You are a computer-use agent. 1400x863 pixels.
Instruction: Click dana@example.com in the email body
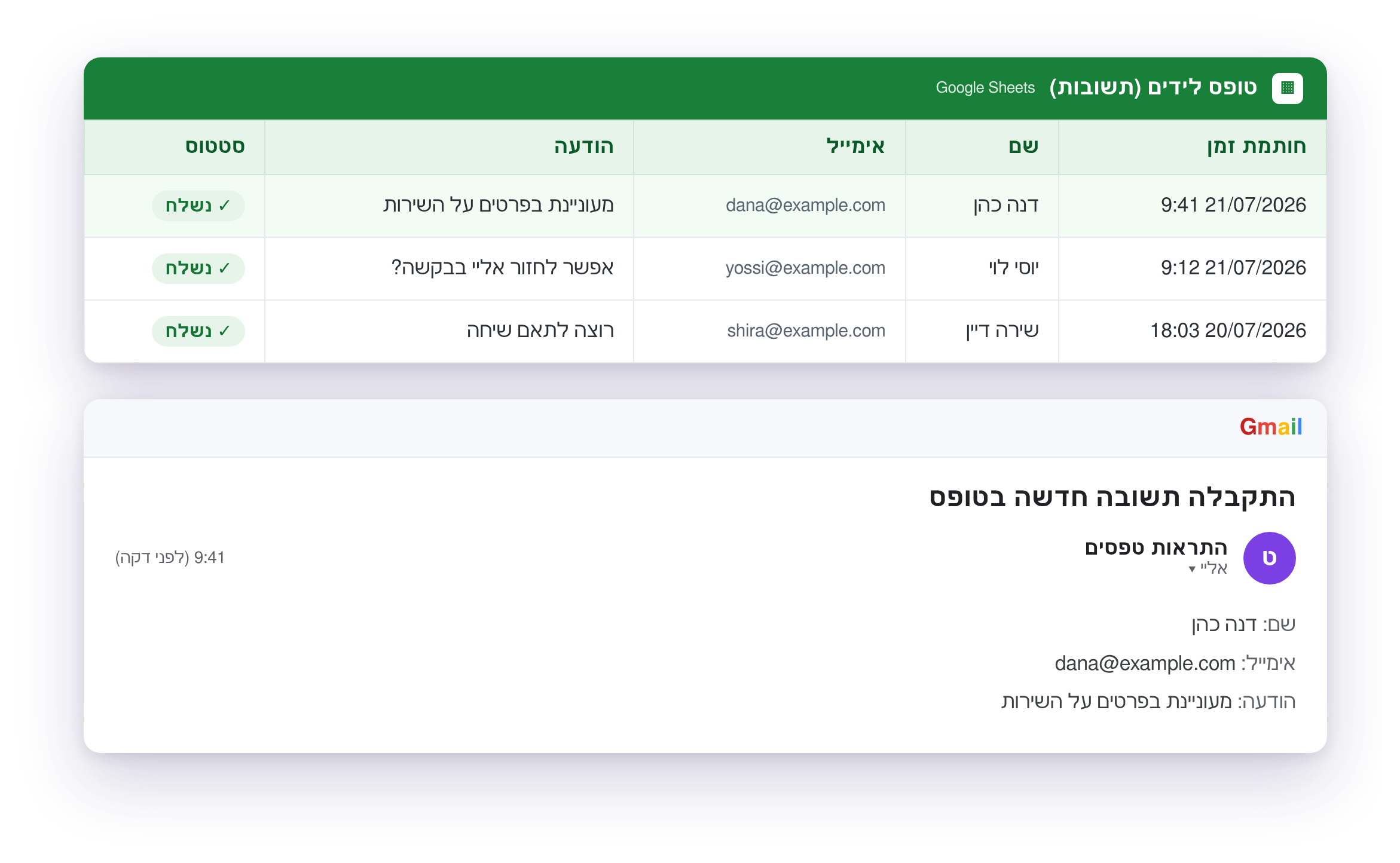pyautogui.click(x=1145, y=663)
